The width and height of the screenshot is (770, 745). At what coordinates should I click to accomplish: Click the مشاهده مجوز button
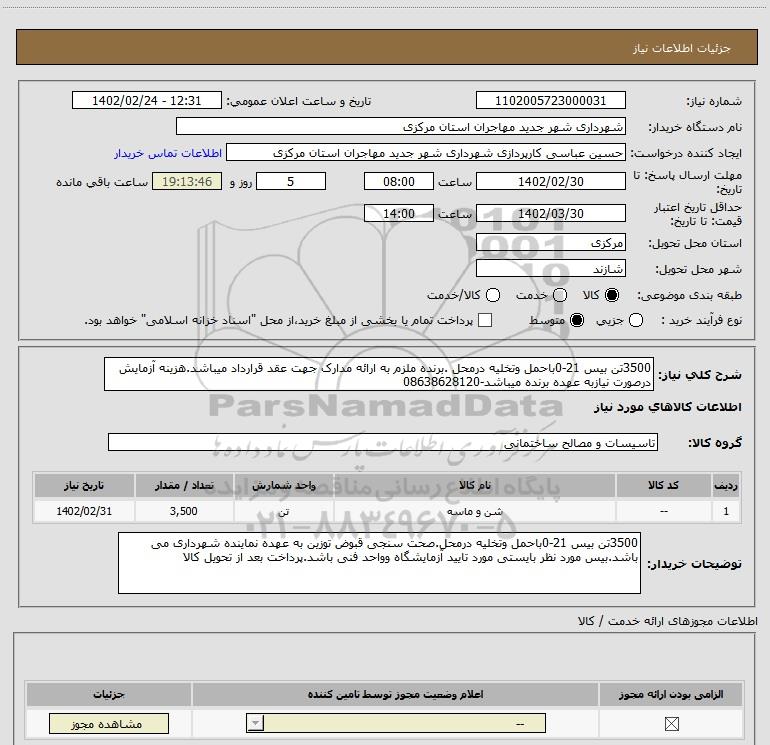[109, 724]
